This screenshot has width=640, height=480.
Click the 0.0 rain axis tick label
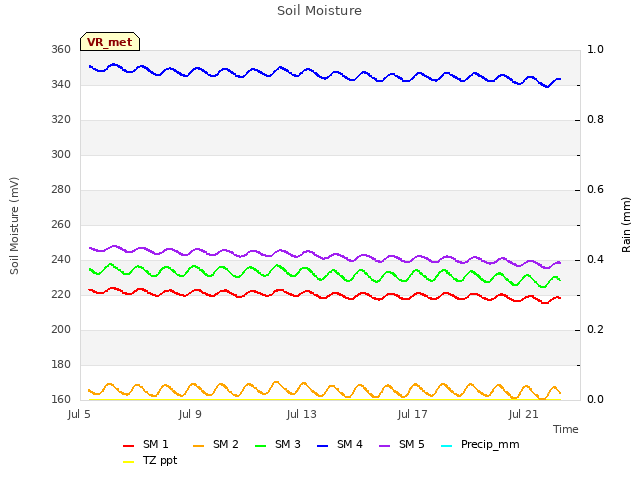[595, 400]
